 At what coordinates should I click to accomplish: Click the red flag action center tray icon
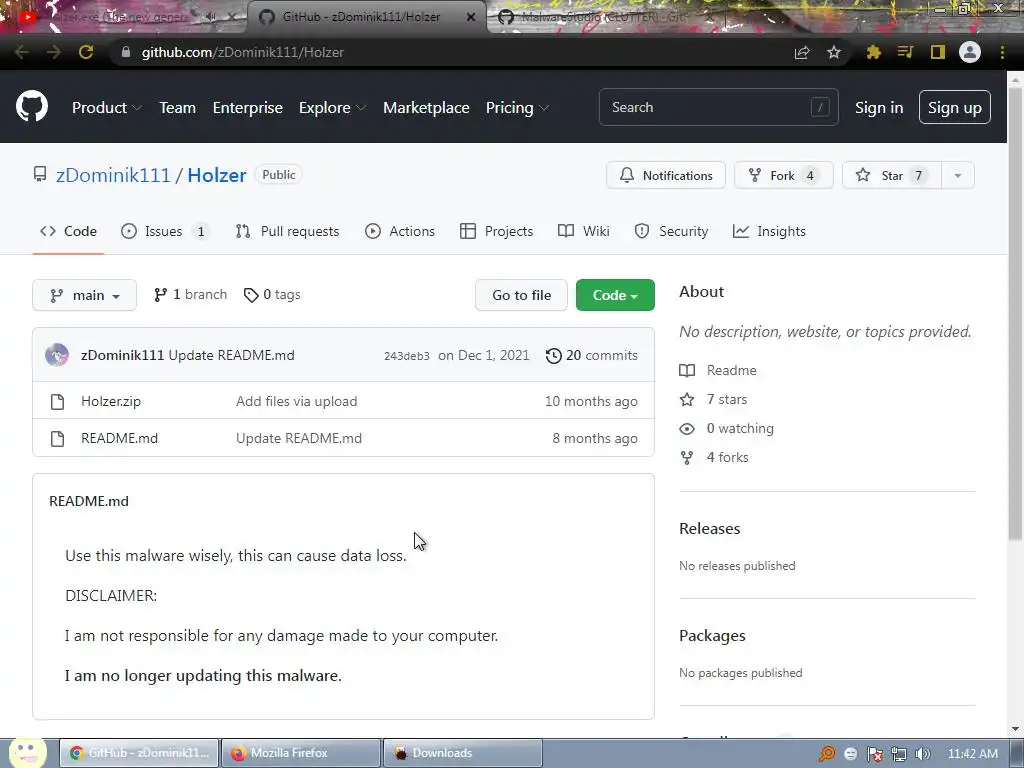pos(875,754)
